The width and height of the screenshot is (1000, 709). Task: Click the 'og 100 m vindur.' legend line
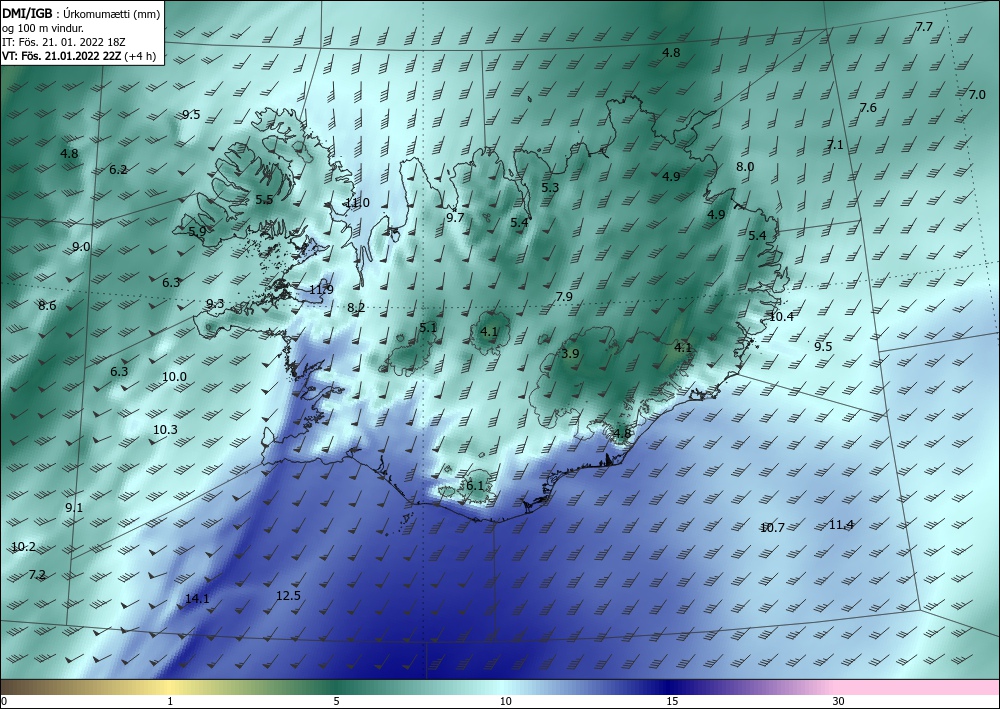pyautogui.click(x=43, y=27)
